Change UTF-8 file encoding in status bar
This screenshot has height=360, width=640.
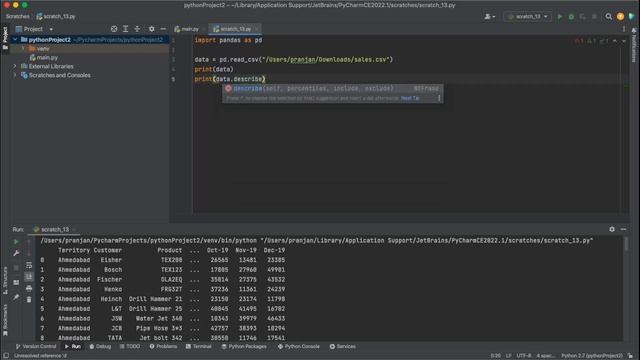(x=524, y=356)
